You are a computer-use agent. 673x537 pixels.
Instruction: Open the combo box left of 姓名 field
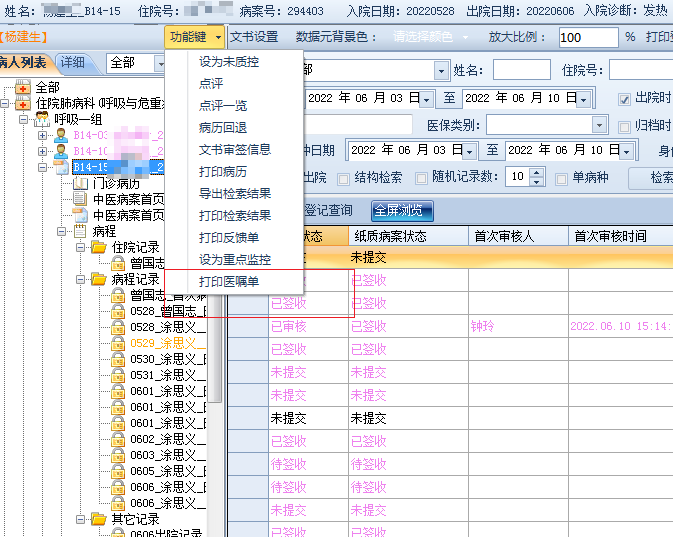coord(441,71)
